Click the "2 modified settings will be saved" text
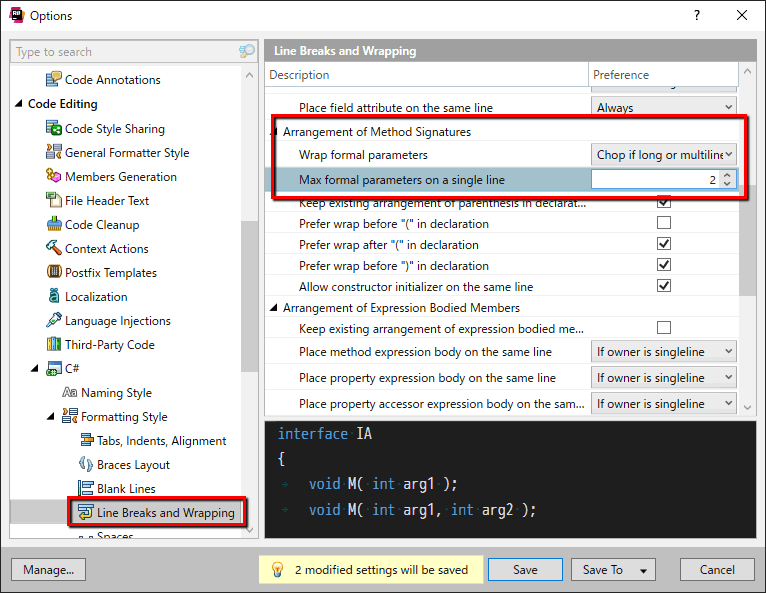Screen dimensions: 766x593 click(381, 570)
